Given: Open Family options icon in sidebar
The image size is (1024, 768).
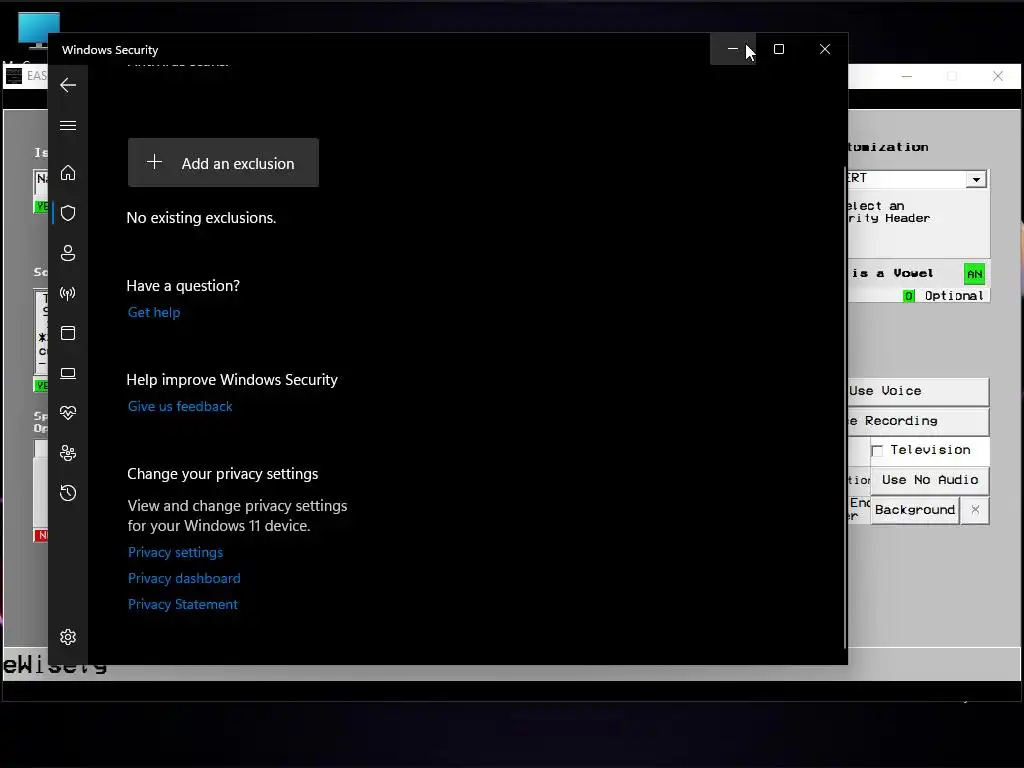Looking at the screenshot, I should 68,453.
